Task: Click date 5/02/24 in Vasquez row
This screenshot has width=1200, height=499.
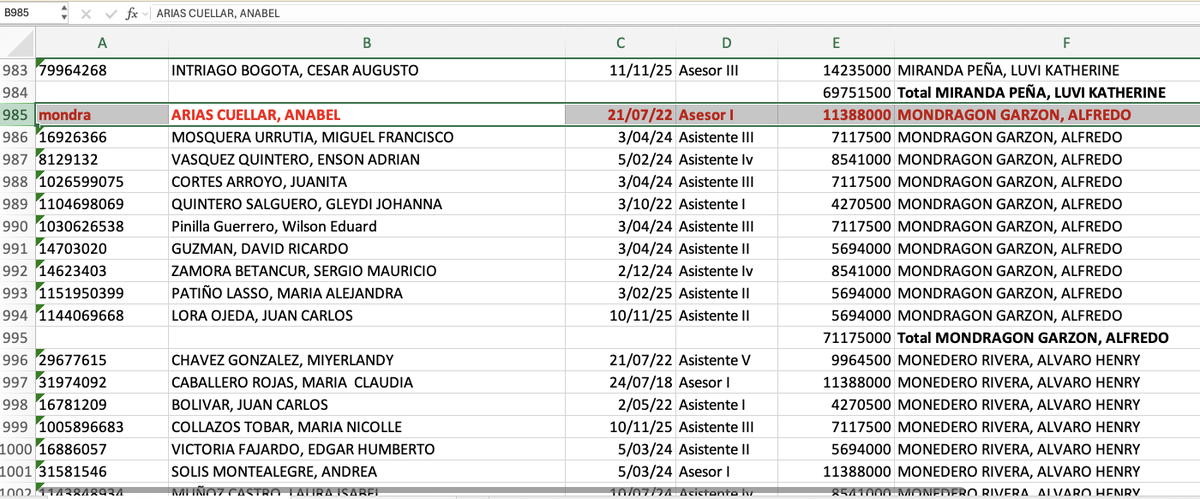Action: pyautogui.click(x=620, y=159)
